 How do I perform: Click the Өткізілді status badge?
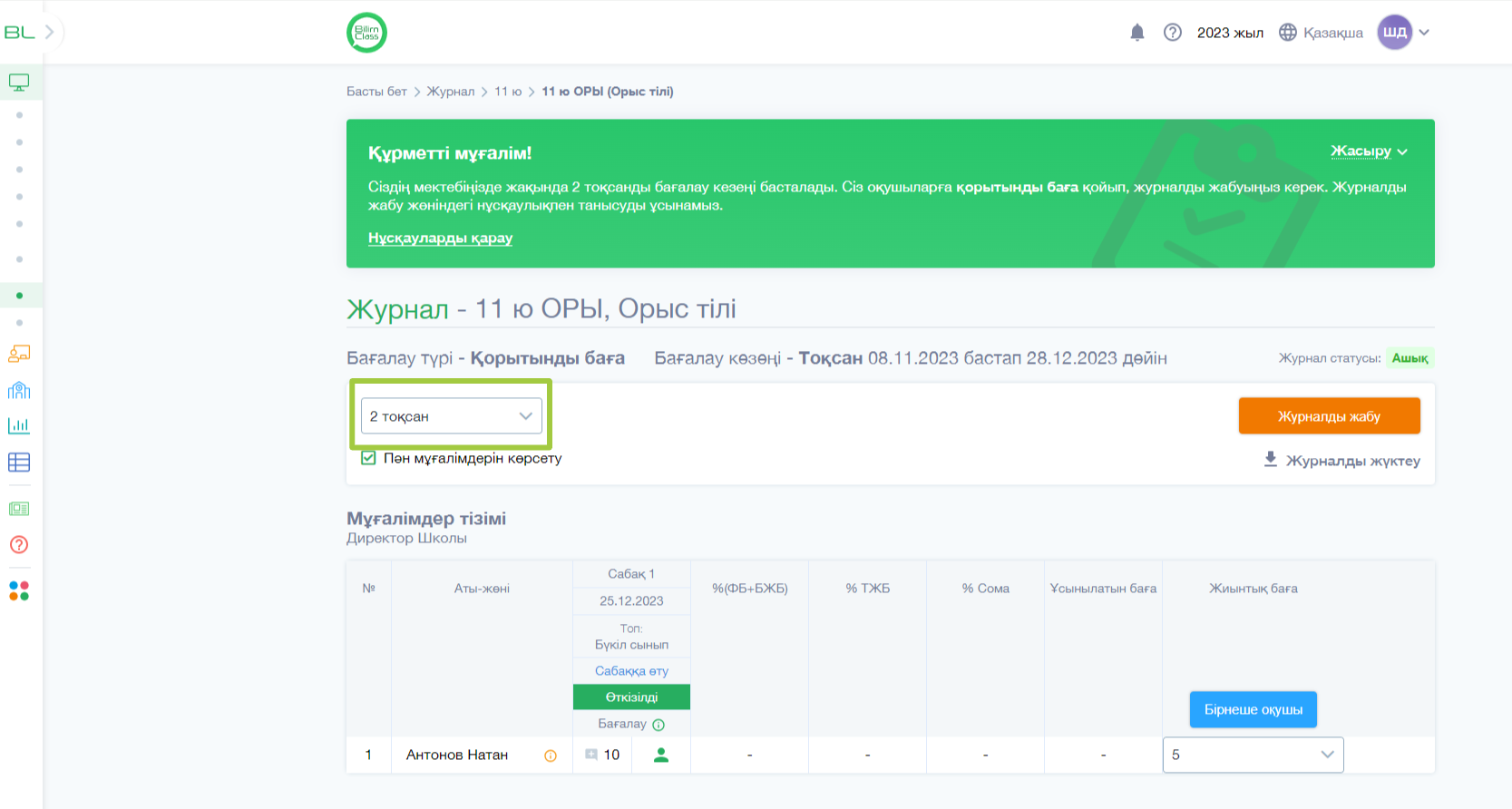click(632, 697)
